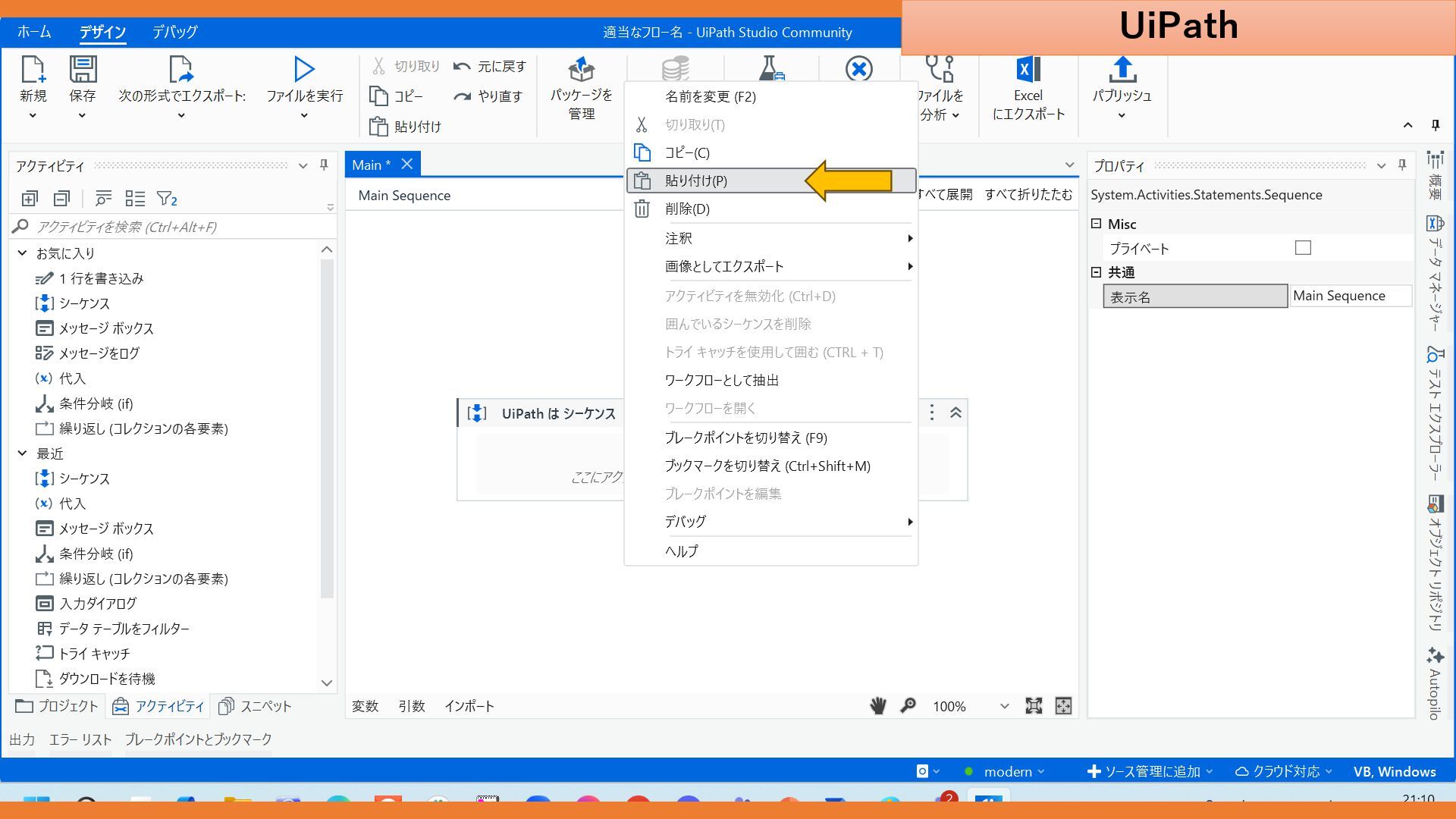Image resolution: width=1456 pixels, height=819 pixels.
Task: Click the Publish (パブリッシュ) icon
Action: 1122,70
